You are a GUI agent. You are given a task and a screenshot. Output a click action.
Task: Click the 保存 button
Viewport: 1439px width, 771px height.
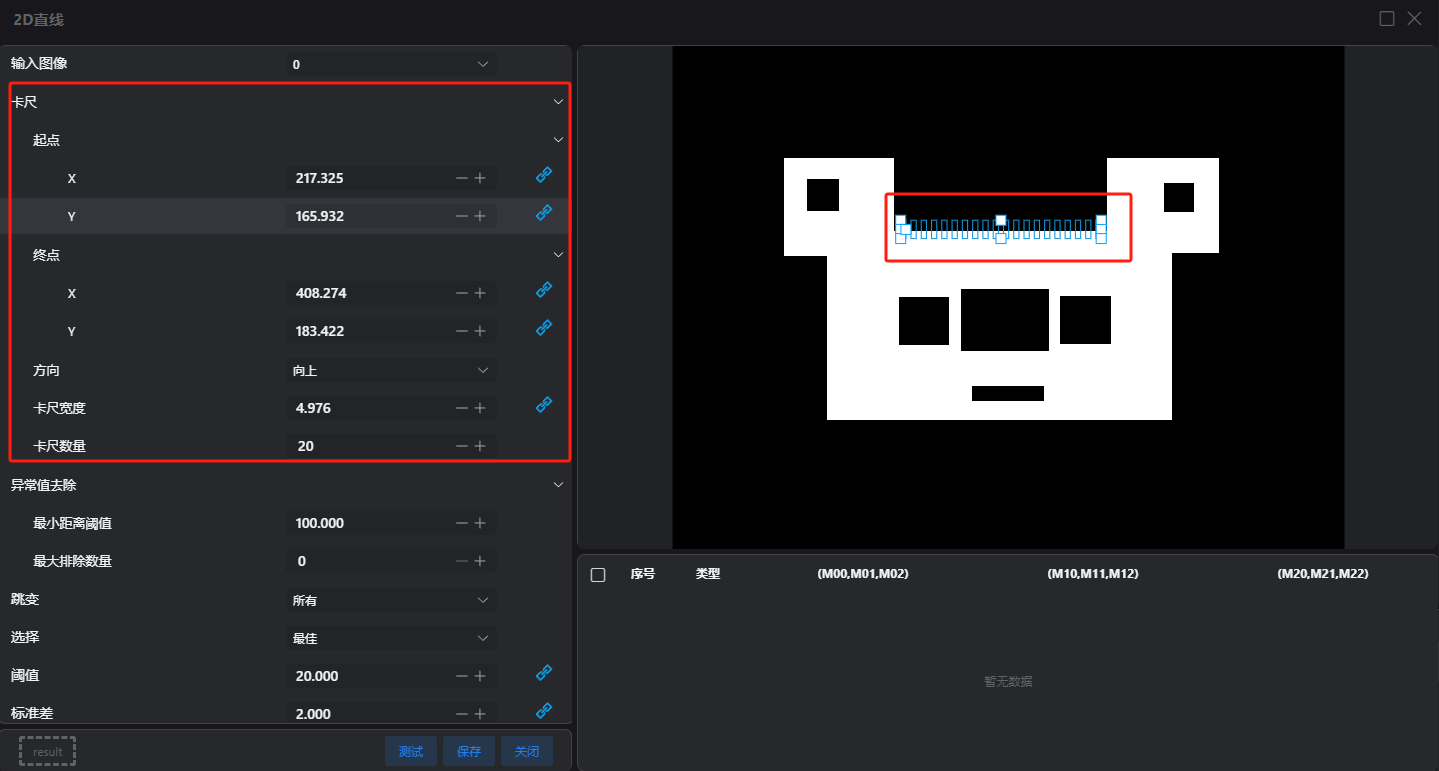coord(469,751)
